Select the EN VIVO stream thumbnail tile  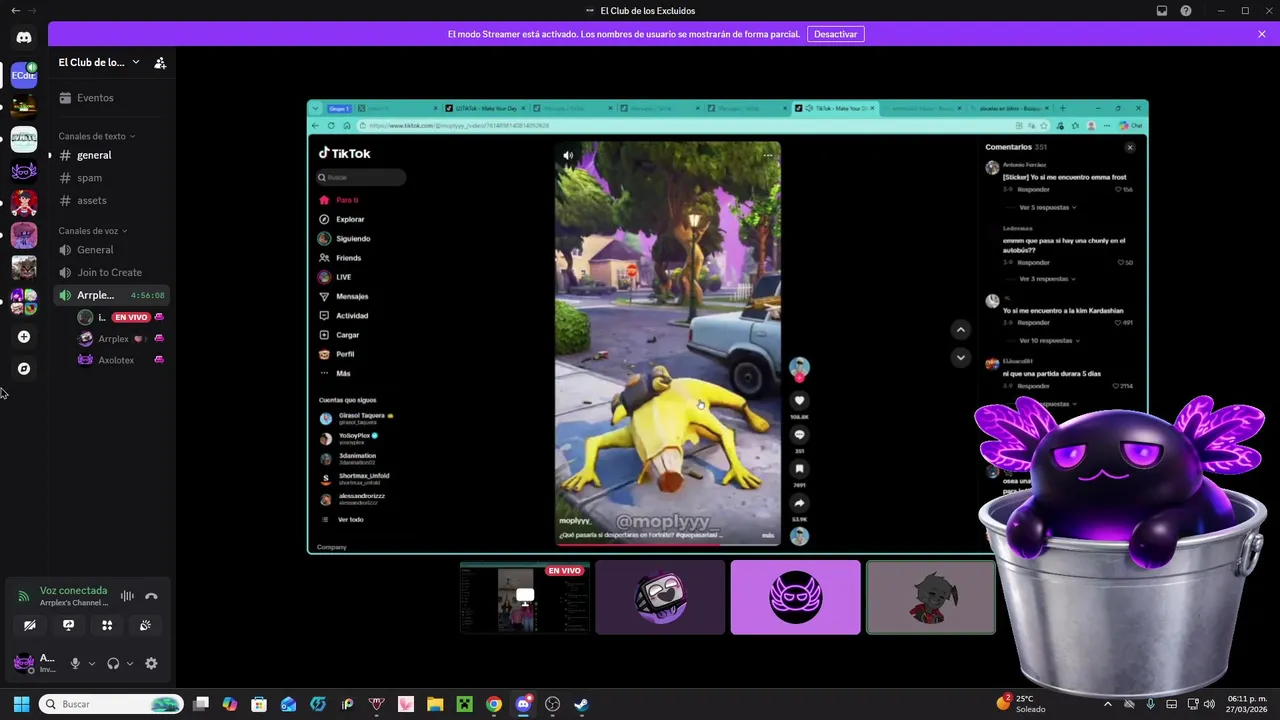tap(525, 598)
